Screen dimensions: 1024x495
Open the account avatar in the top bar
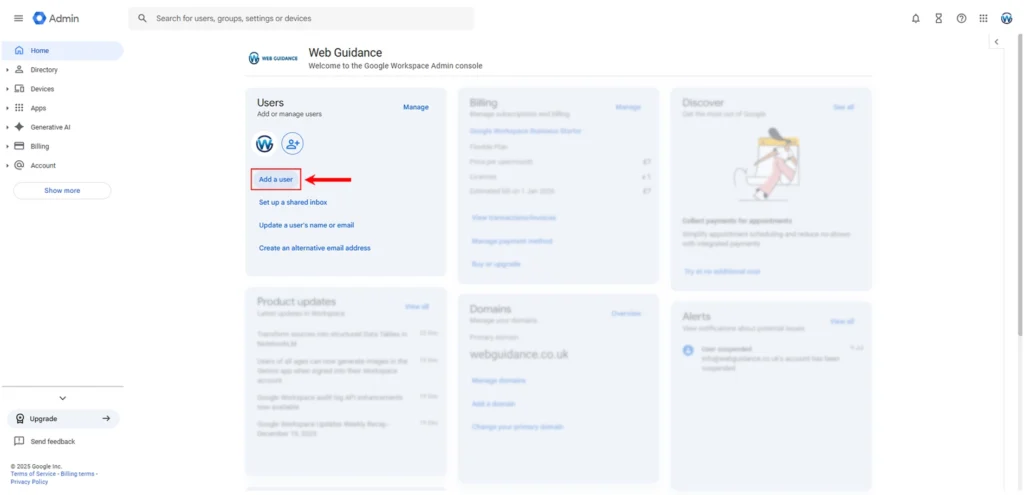(x=1006, y=18)
